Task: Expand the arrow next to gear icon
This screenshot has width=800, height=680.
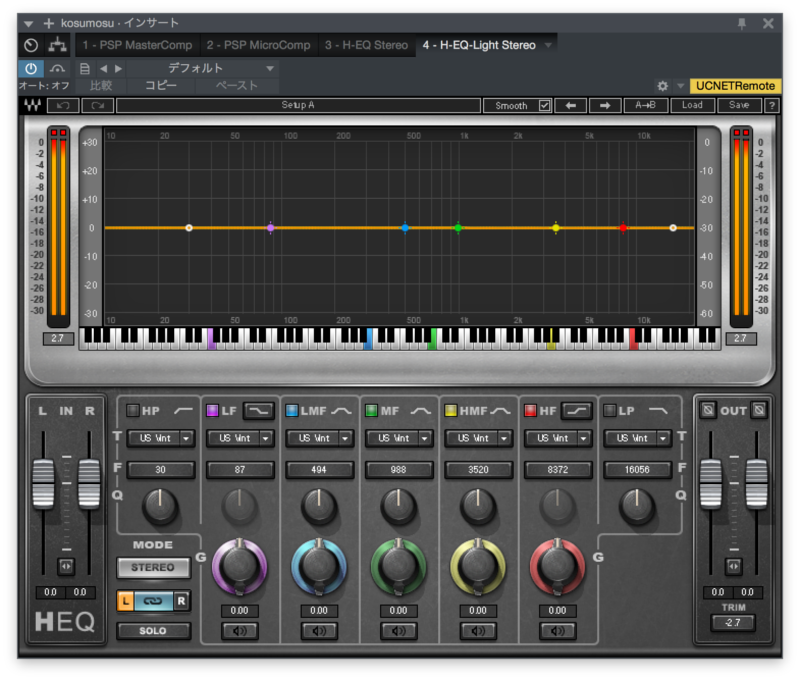Action: click(680, 86)
